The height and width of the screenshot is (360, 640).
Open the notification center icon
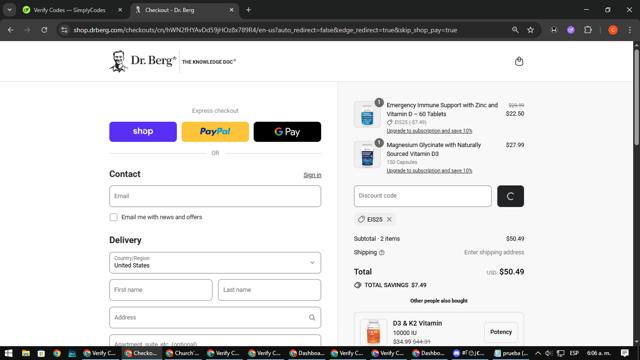pyautogui.click(x=624, y=353)
